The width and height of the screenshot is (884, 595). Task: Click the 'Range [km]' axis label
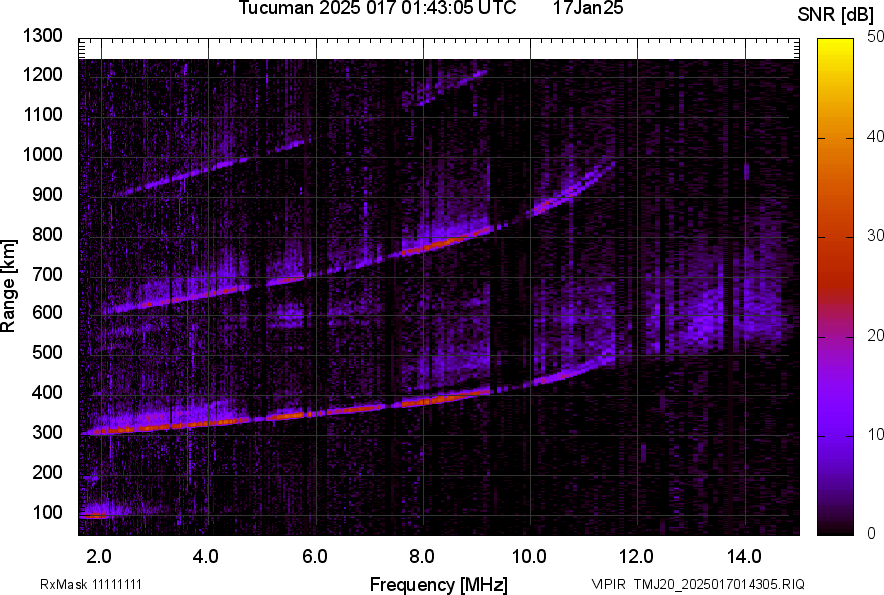click(8, 286)
